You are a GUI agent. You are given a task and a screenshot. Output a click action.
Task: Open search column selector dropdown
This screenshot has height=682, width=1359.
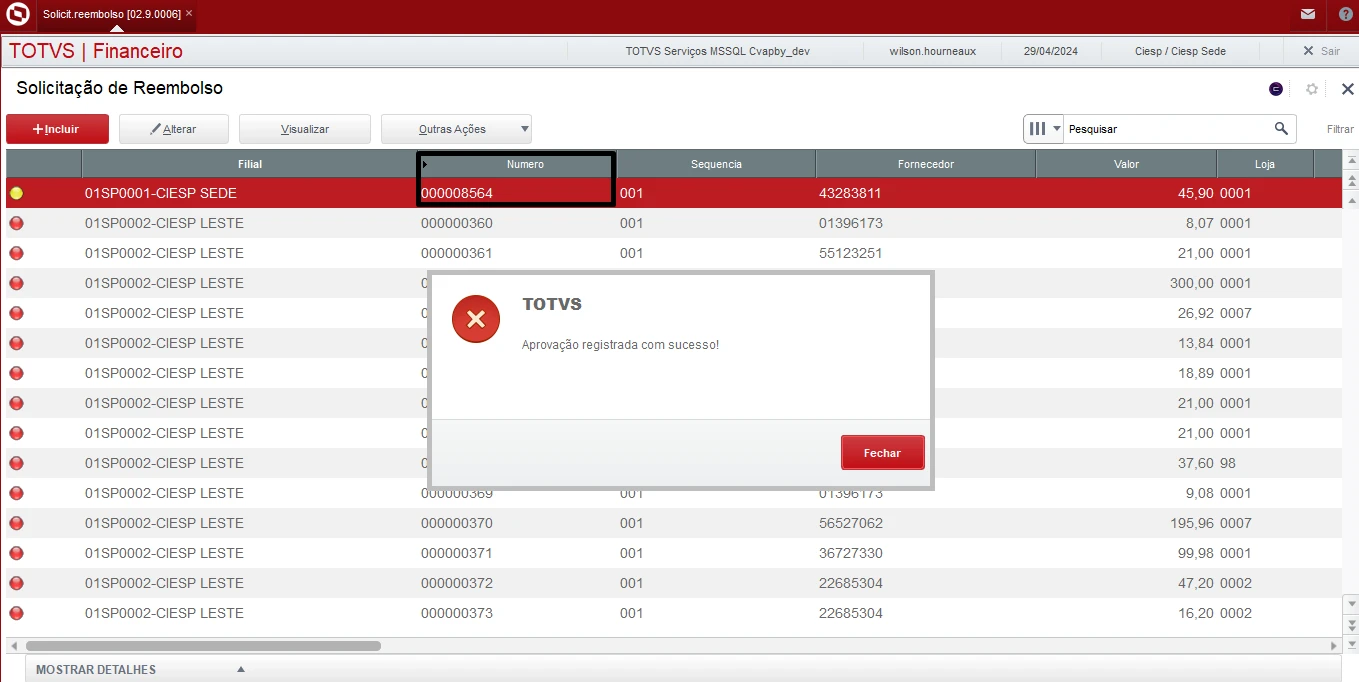(x=1044, y=129)
